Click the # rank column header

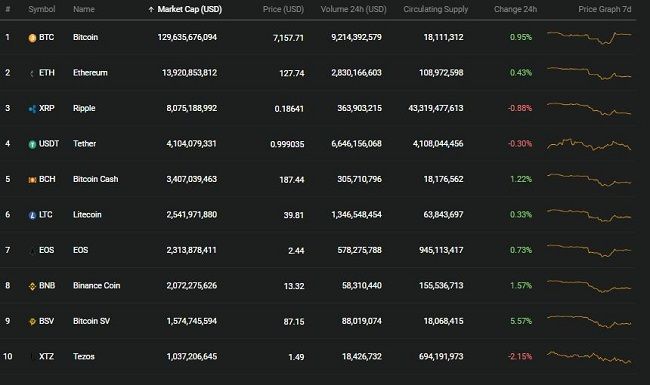click(x=7, y=9)
